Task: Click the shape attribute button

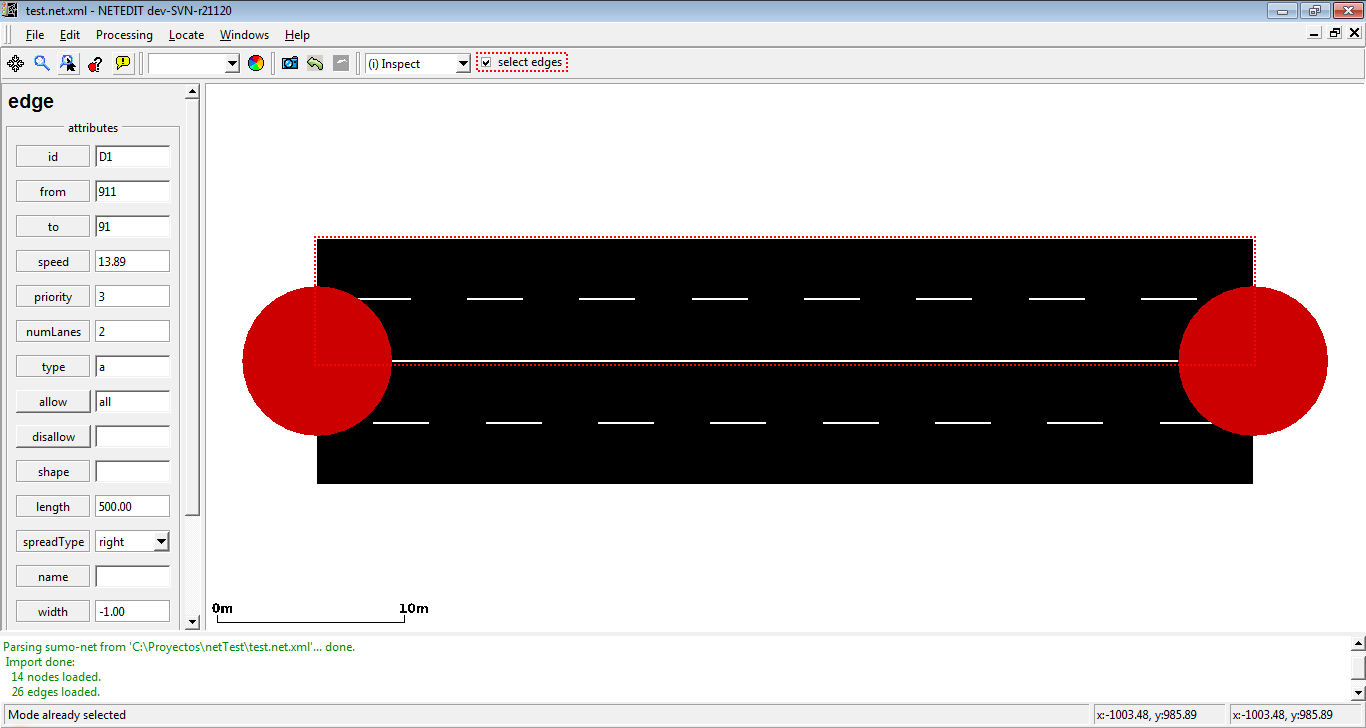Action: click(53, 471)
